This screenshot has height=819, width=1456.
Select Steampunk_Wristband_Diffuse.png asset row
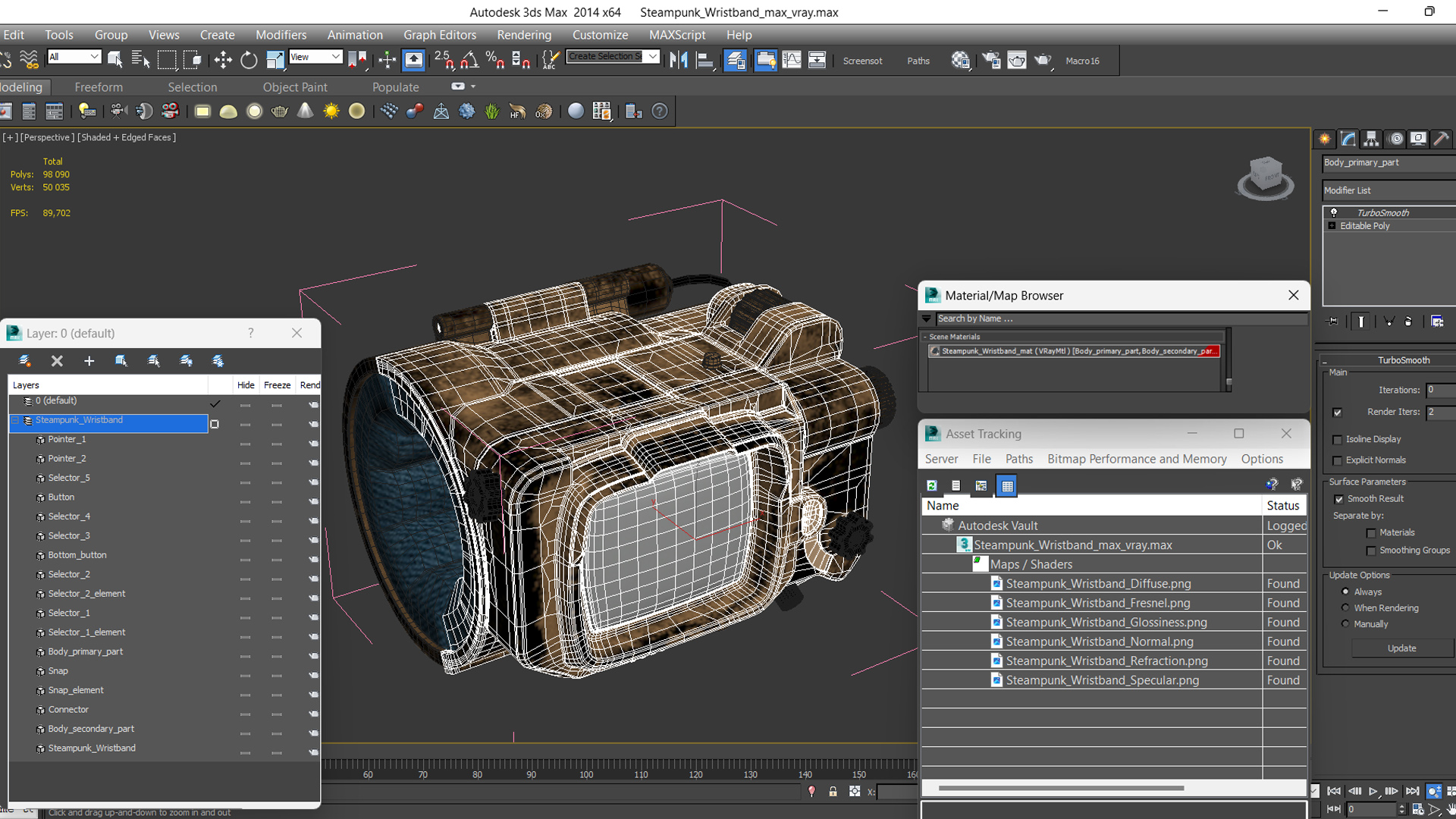coord(1114,584)
